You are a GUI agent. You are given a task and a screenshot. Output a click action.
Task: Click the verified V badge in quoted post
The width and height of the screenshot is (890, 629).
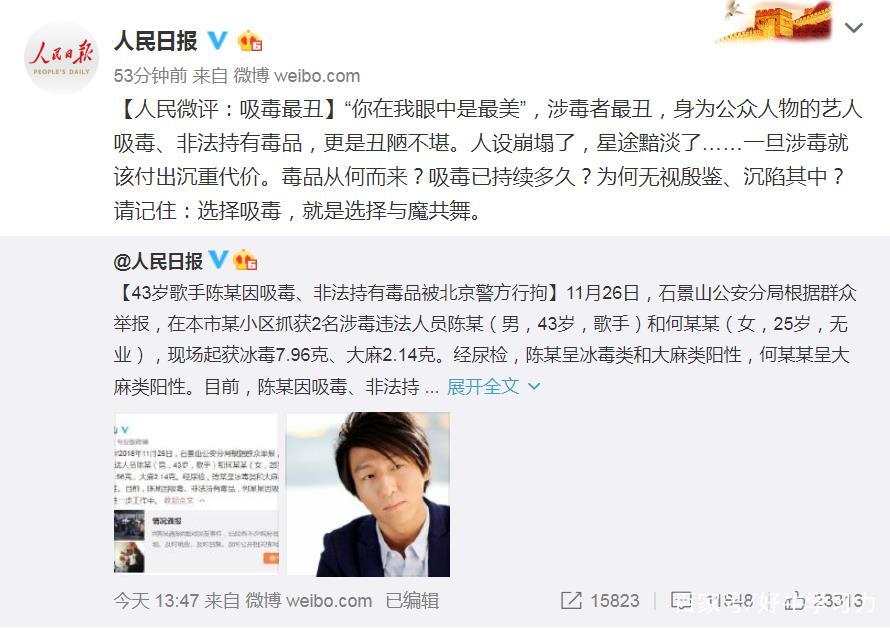point(218,260)
